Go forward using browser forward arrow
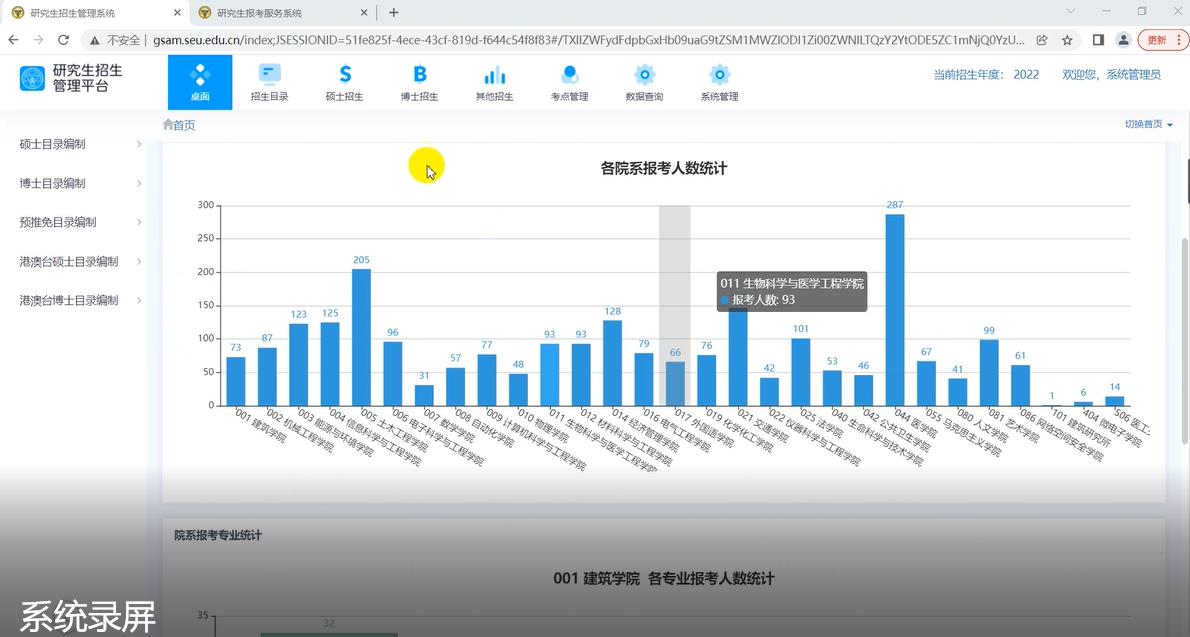Image resolution: width=1190 pixels, height=637 pixels. click(38, 39)
